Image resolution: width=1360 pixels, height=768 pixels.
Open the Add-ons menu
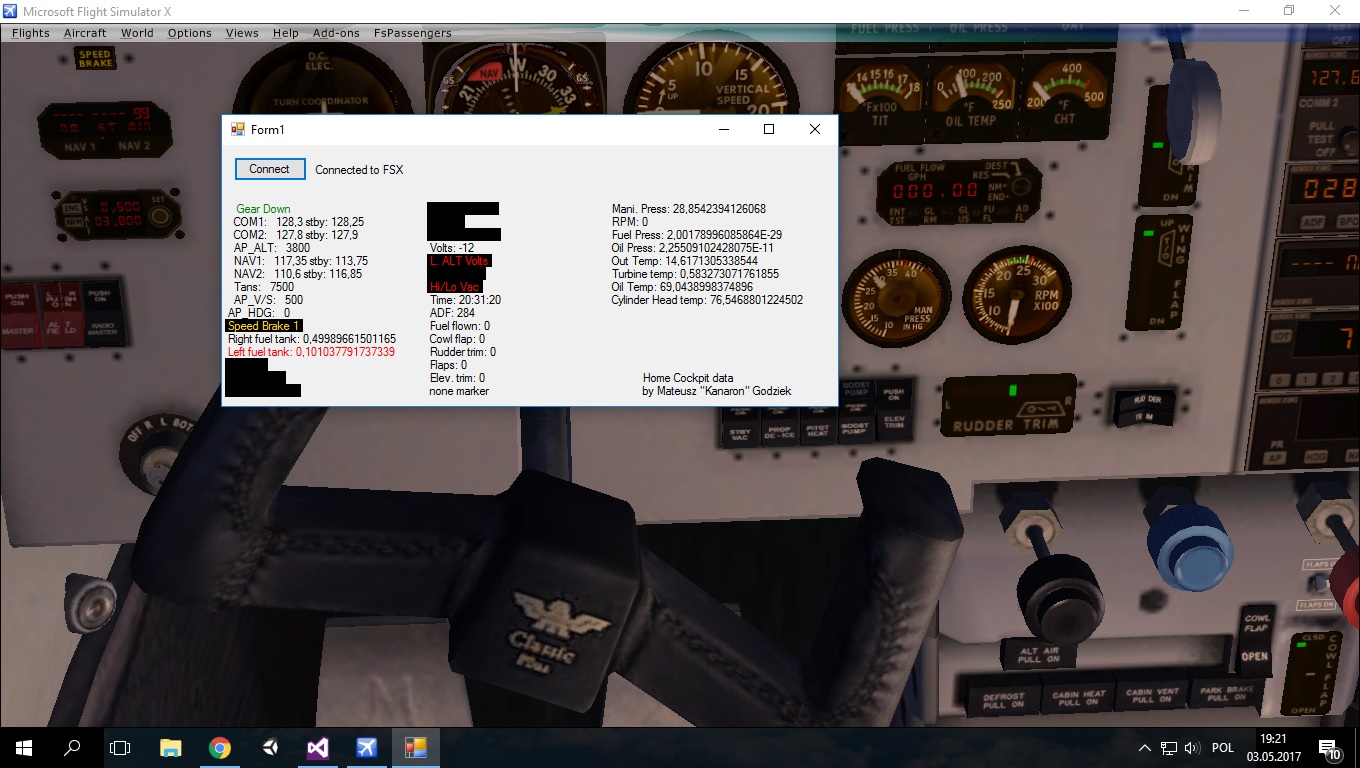pyautogui.click(x=336, y=33)
